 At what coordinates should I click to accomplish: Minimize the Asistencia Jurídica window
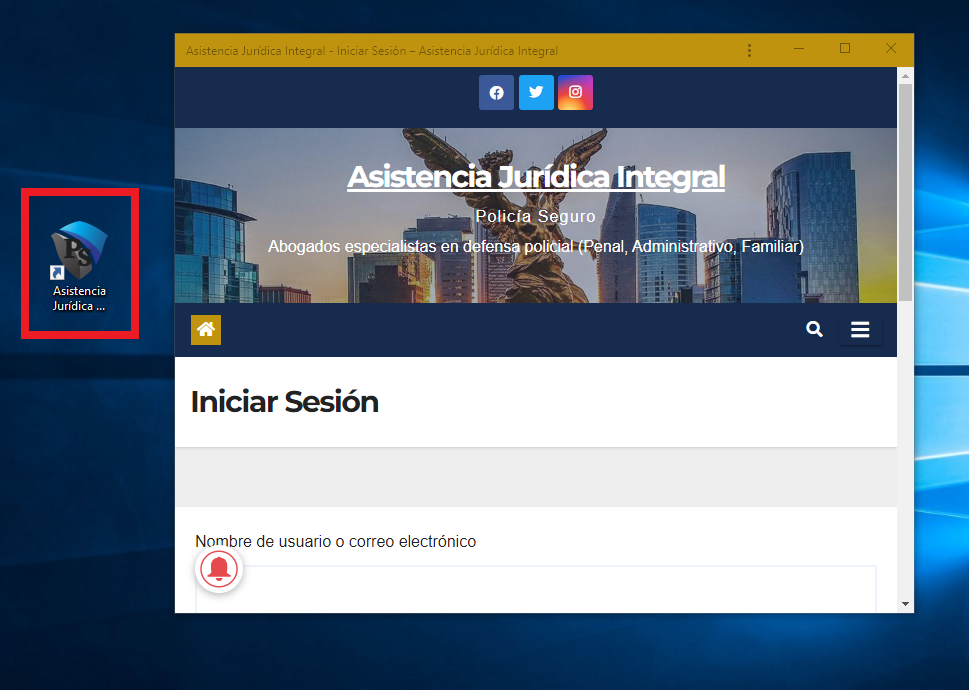click(799, 49)
